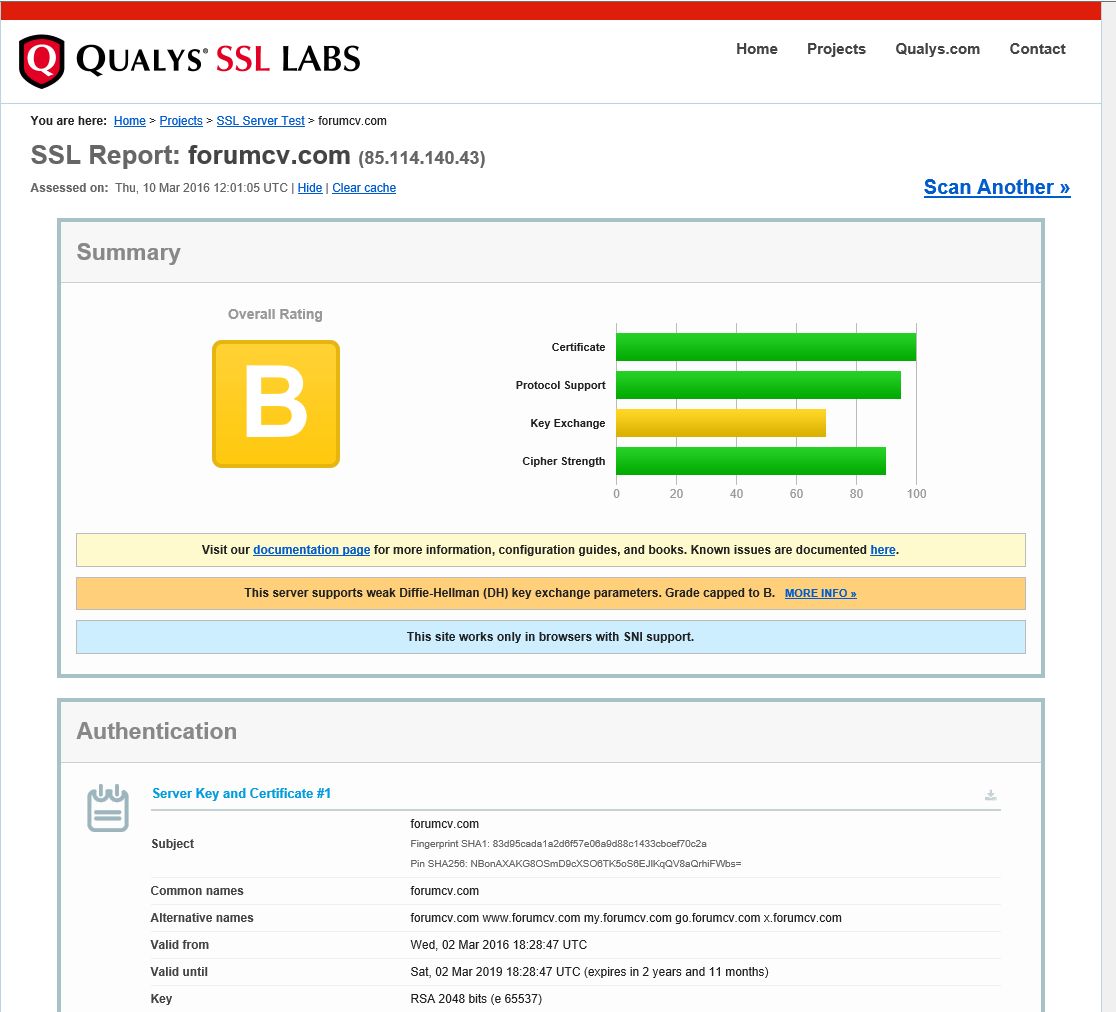Click the green Protocol Support score bar
Image resolution: width=1116 pixels, height=1012 pixels.
pyautogui.click(x=759, y=385)
